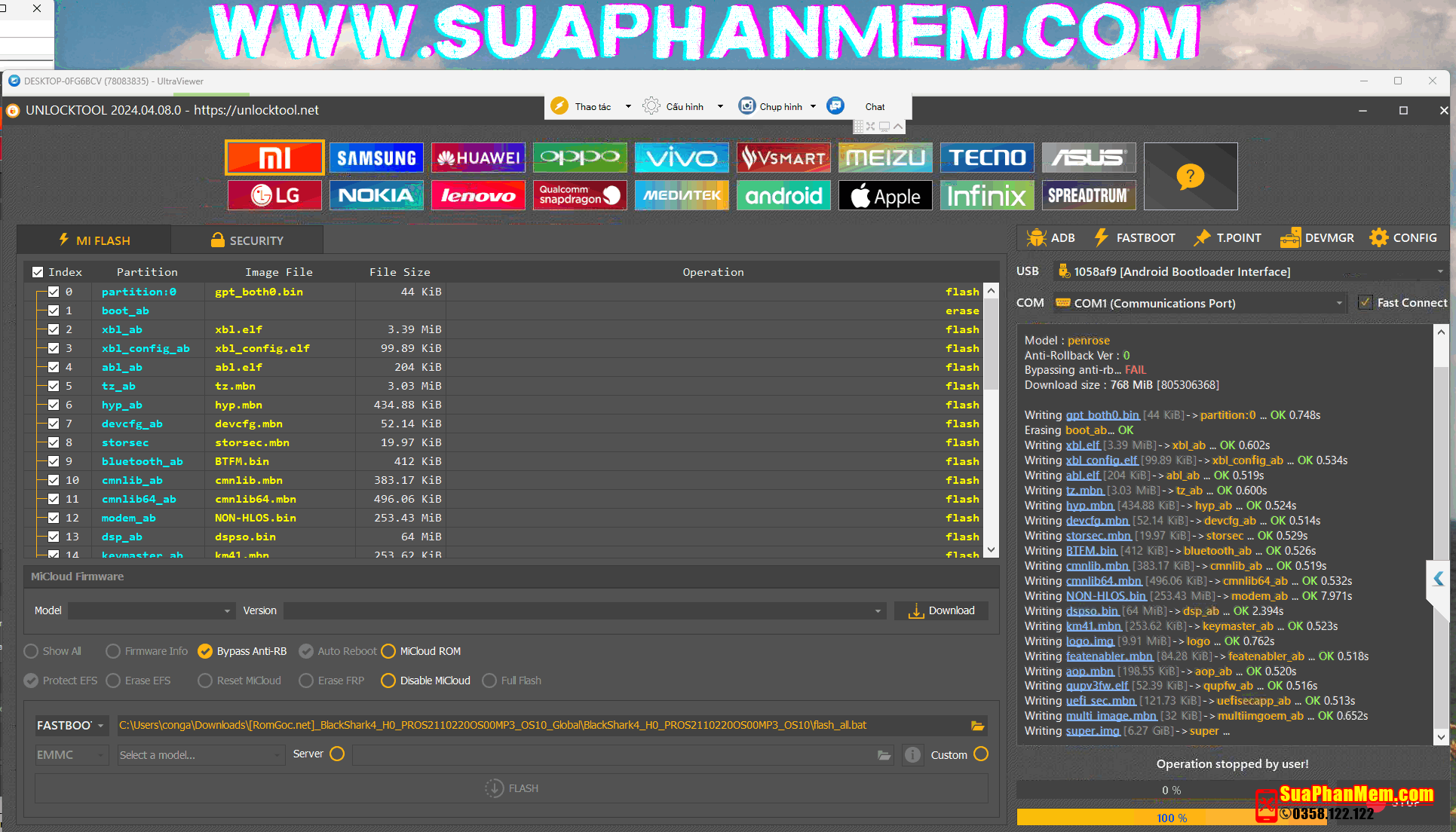
Task: Open the ADB tool
Action: (1050, 238)
